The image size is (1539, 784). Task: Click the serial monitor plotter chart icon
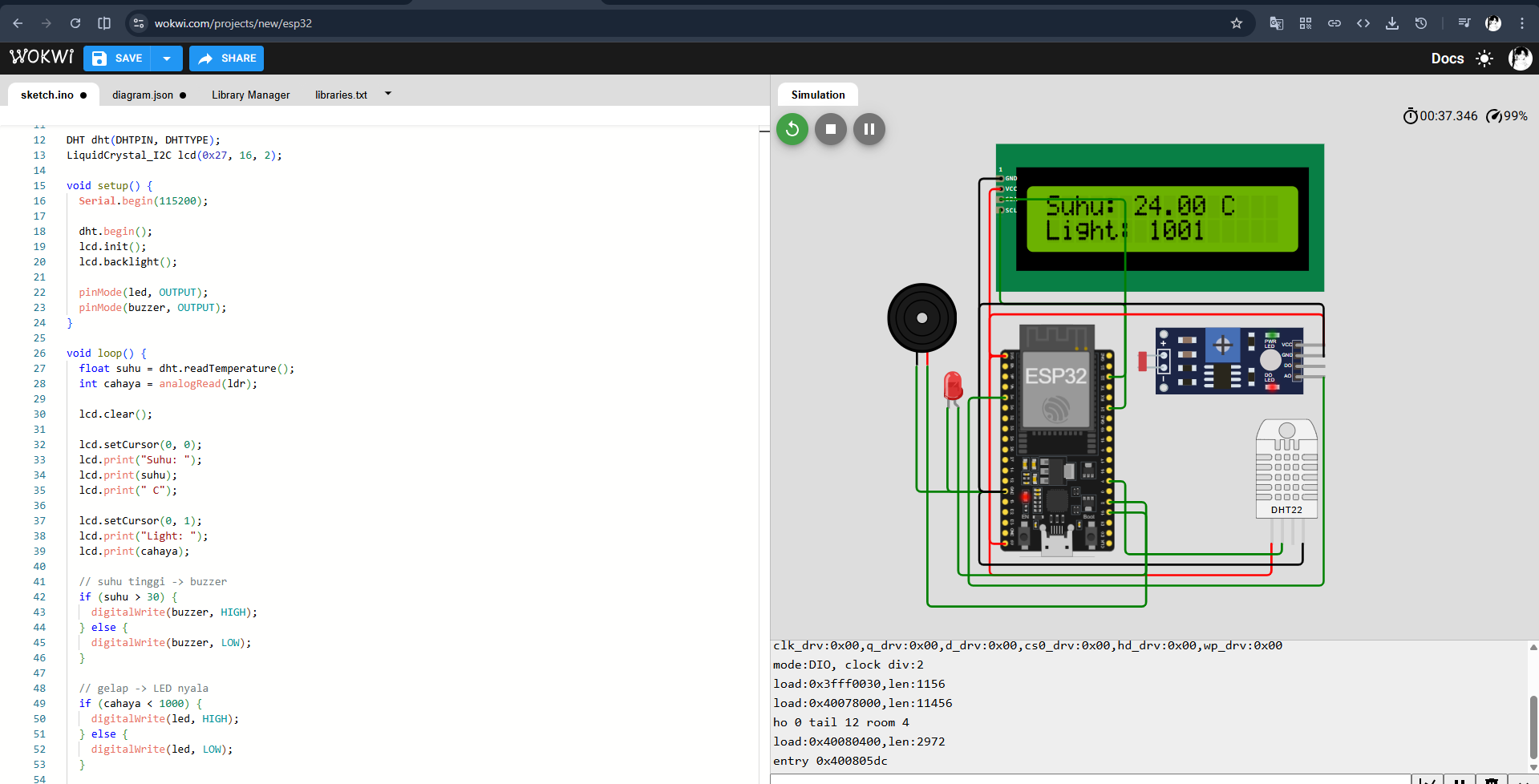(1428, 780)
